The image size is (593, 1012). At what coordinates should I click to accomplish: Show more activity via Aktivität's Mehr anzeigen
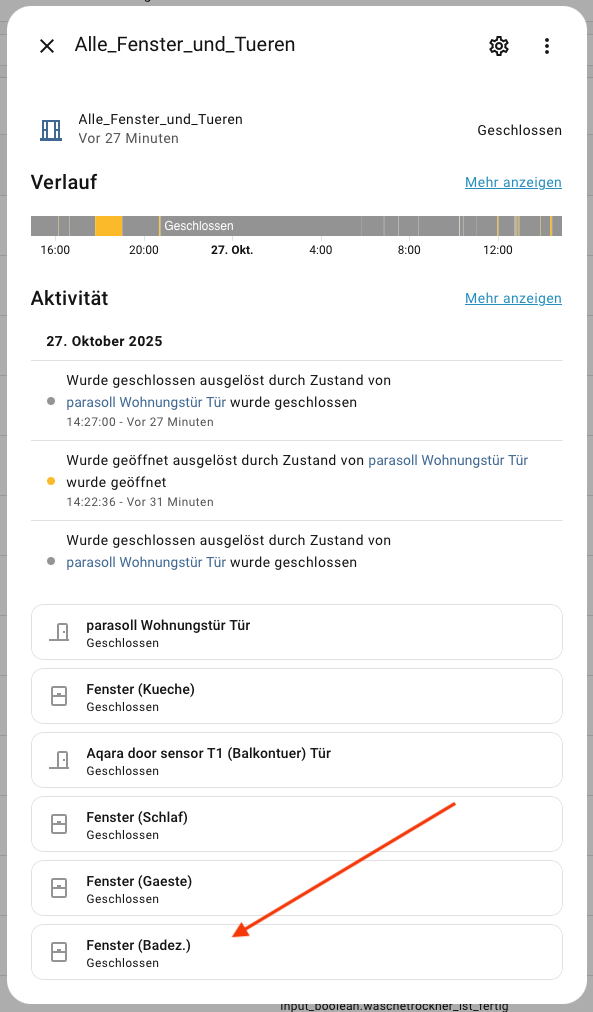513,298
